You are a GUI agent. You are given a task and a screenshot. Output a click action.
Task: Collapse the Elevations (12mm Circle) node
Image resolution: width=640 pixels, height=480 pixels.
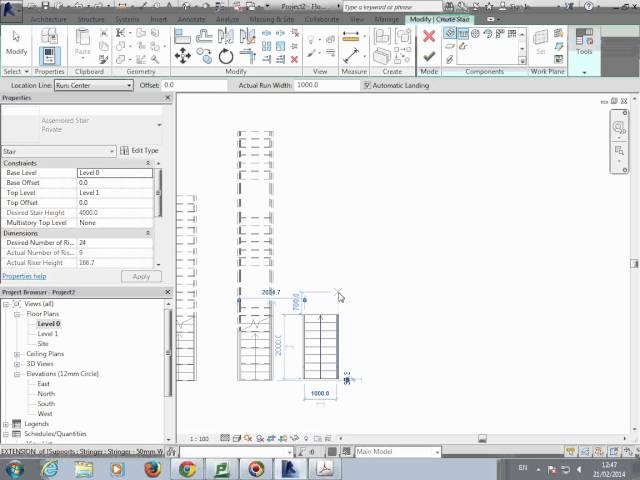click(18, 374)
